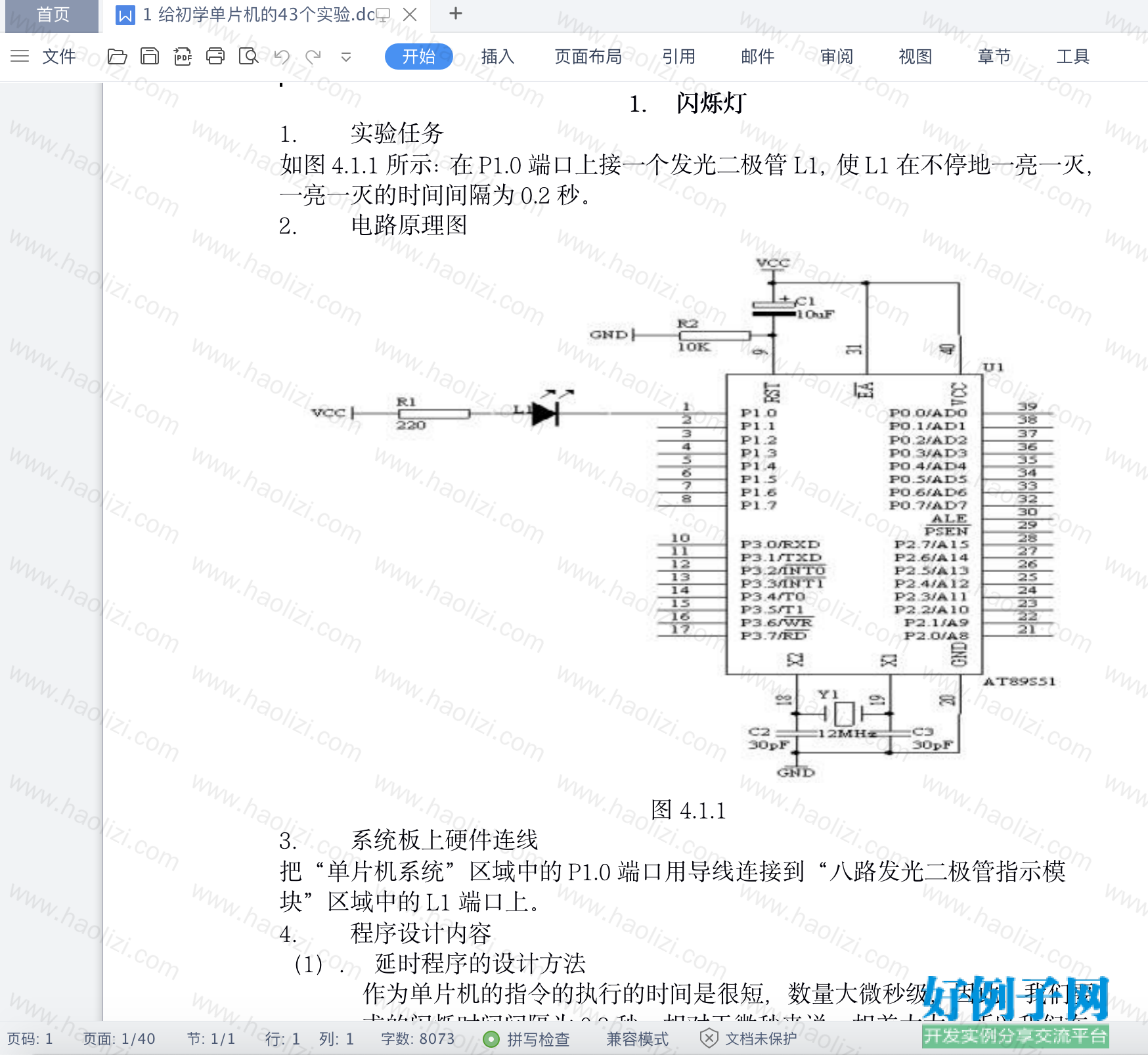Toggle 拼写检查 spell check in status bar

[x=526, y=1039]
